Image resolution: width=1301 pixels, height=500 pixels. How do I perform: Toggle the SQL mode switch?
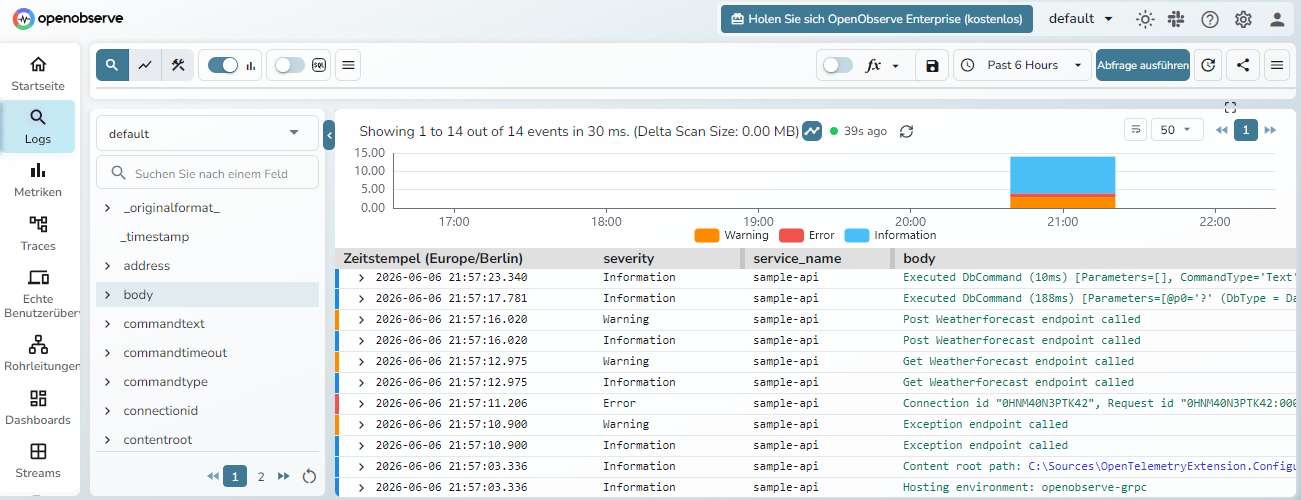[290, 65]
